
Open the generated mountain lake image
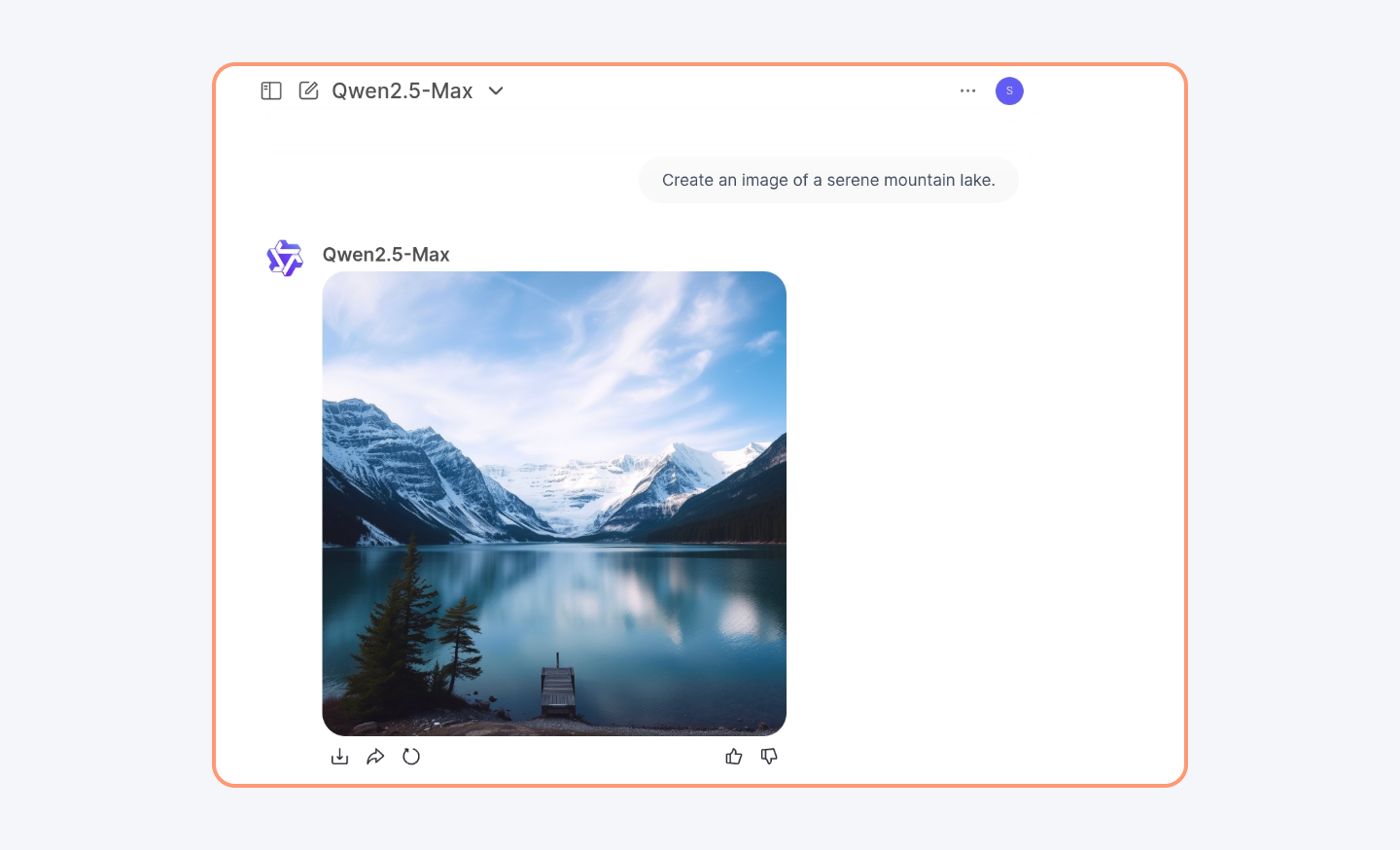point(554,504)
